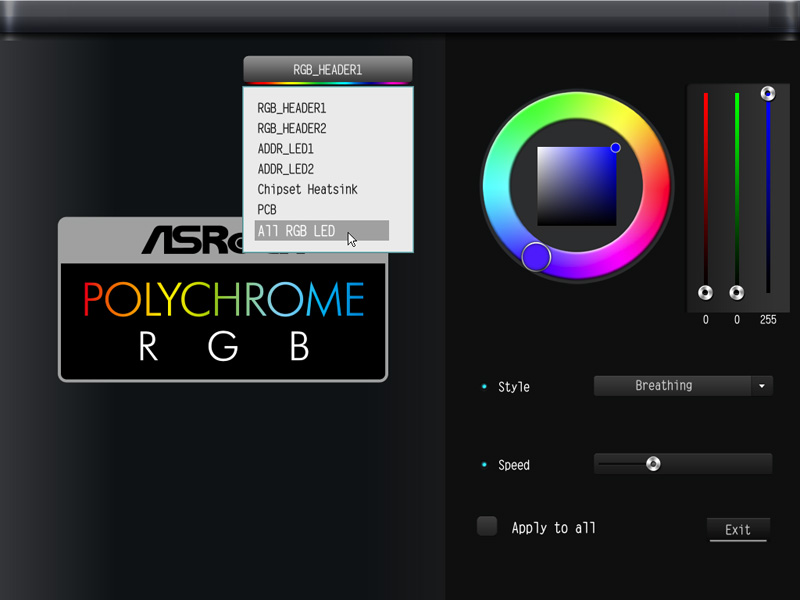Screen dimensions: 800x600
Task: Click the Apply to all label
Action: [x=554, y=528]
